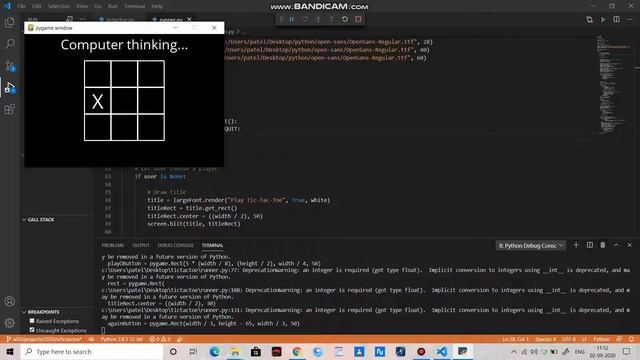Image resolution: width=640 pixels, height=360 pixels.
Task: Select the Terminal panel tab
Action: (212, 245)
